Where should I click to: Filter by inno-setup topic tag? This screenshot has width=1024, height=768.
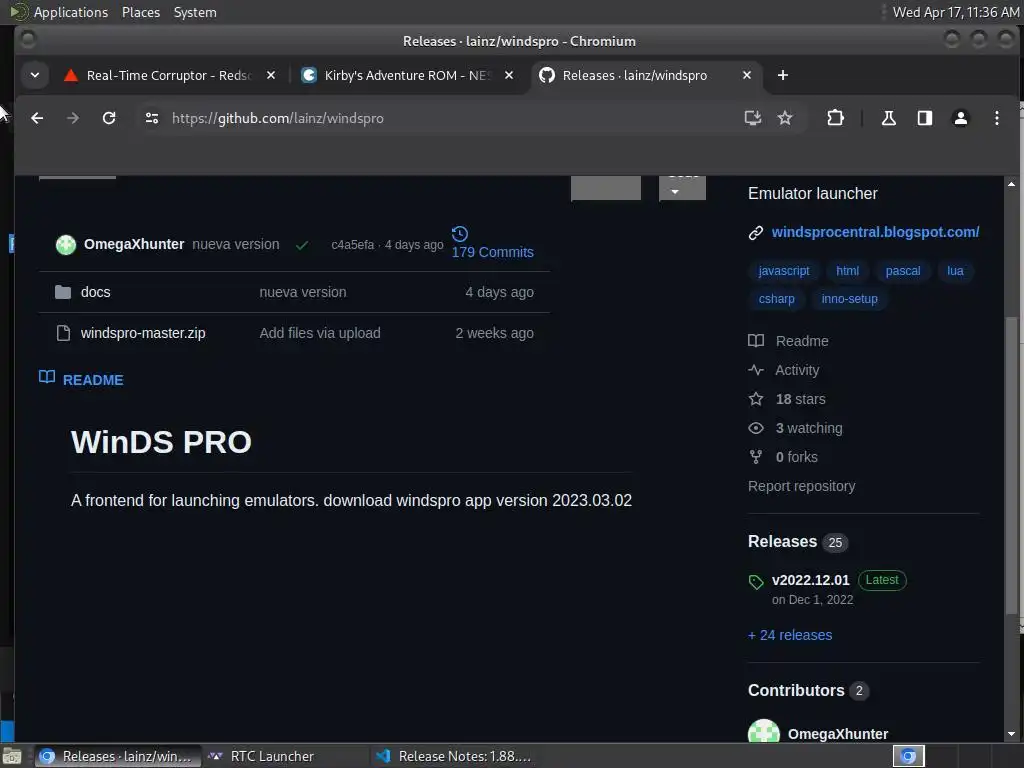coord(849,299)
